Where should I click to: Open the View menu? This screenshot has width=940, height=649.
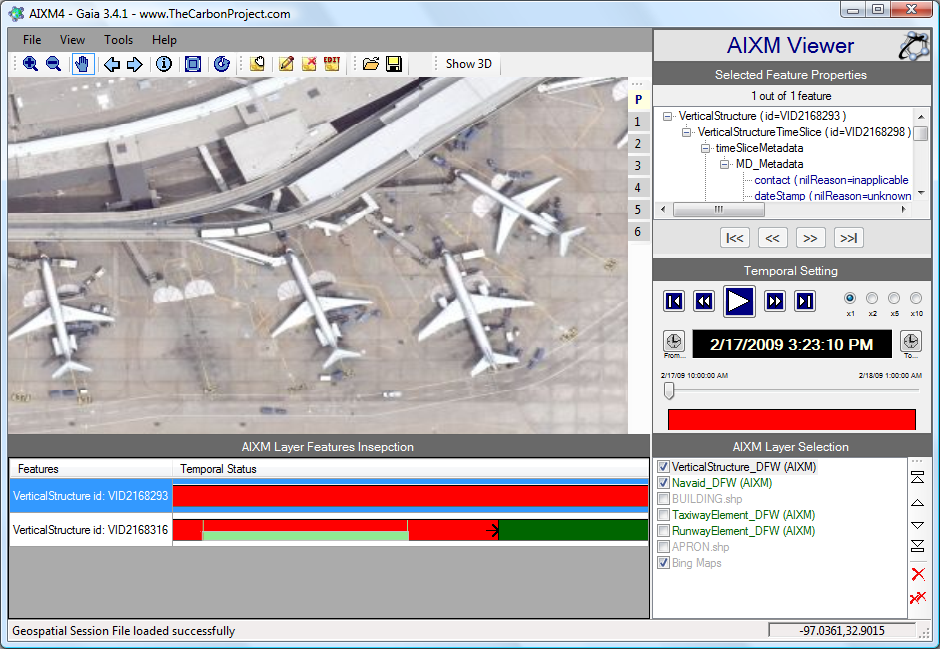[x=72, y=40]
